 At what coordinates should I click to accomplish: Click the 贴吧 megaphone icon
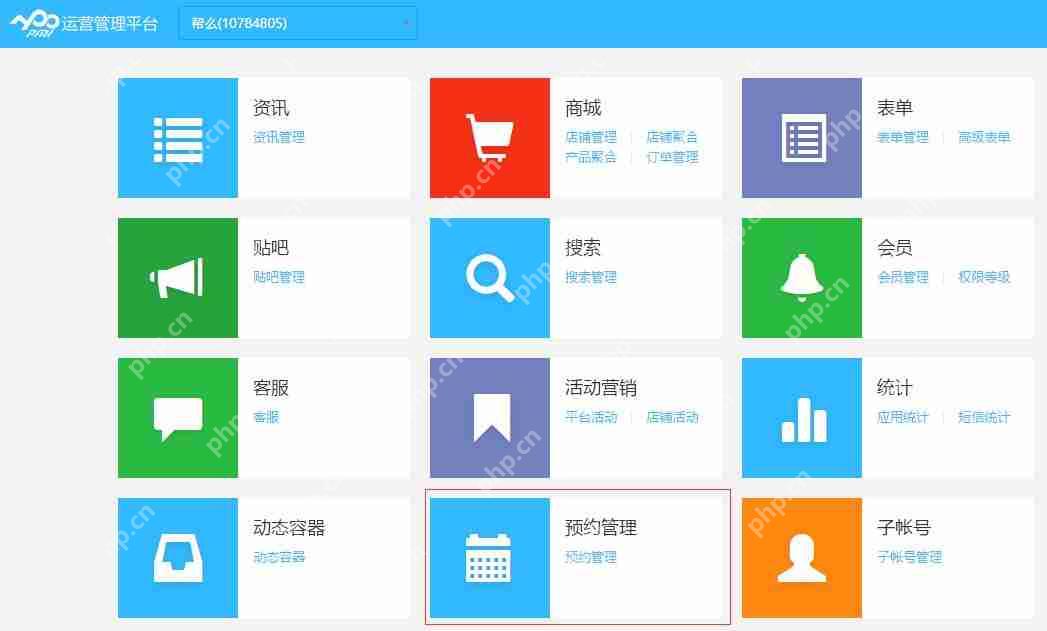(x=177, y=277)
